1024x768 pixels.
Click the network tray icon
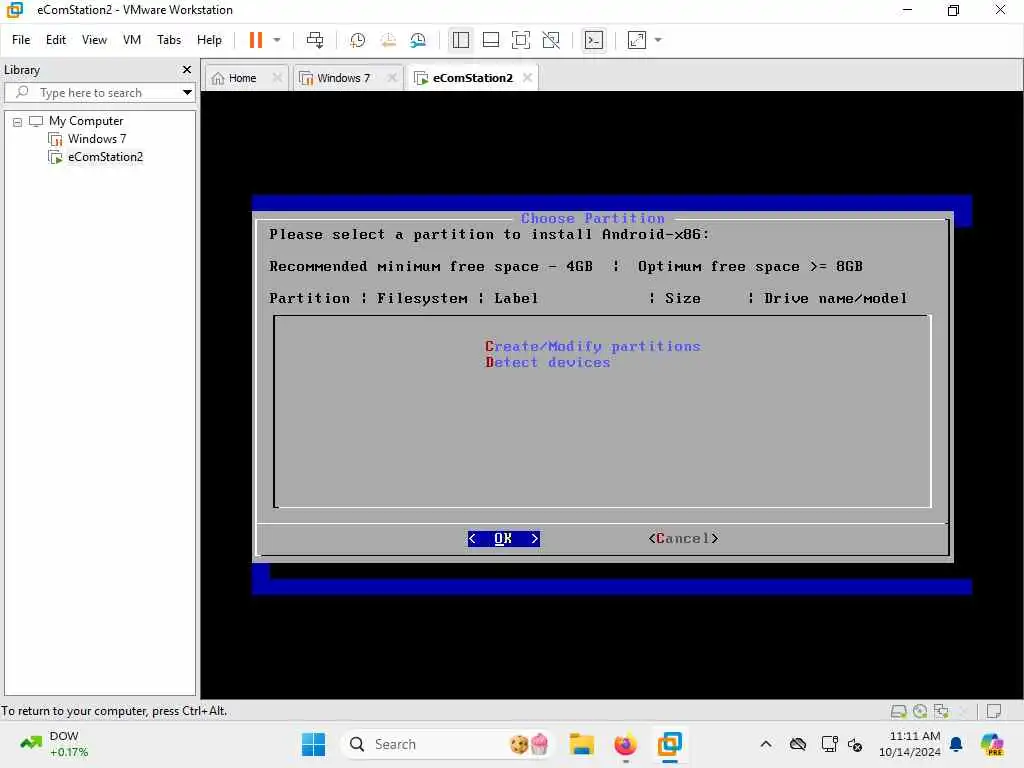point(829,744)
